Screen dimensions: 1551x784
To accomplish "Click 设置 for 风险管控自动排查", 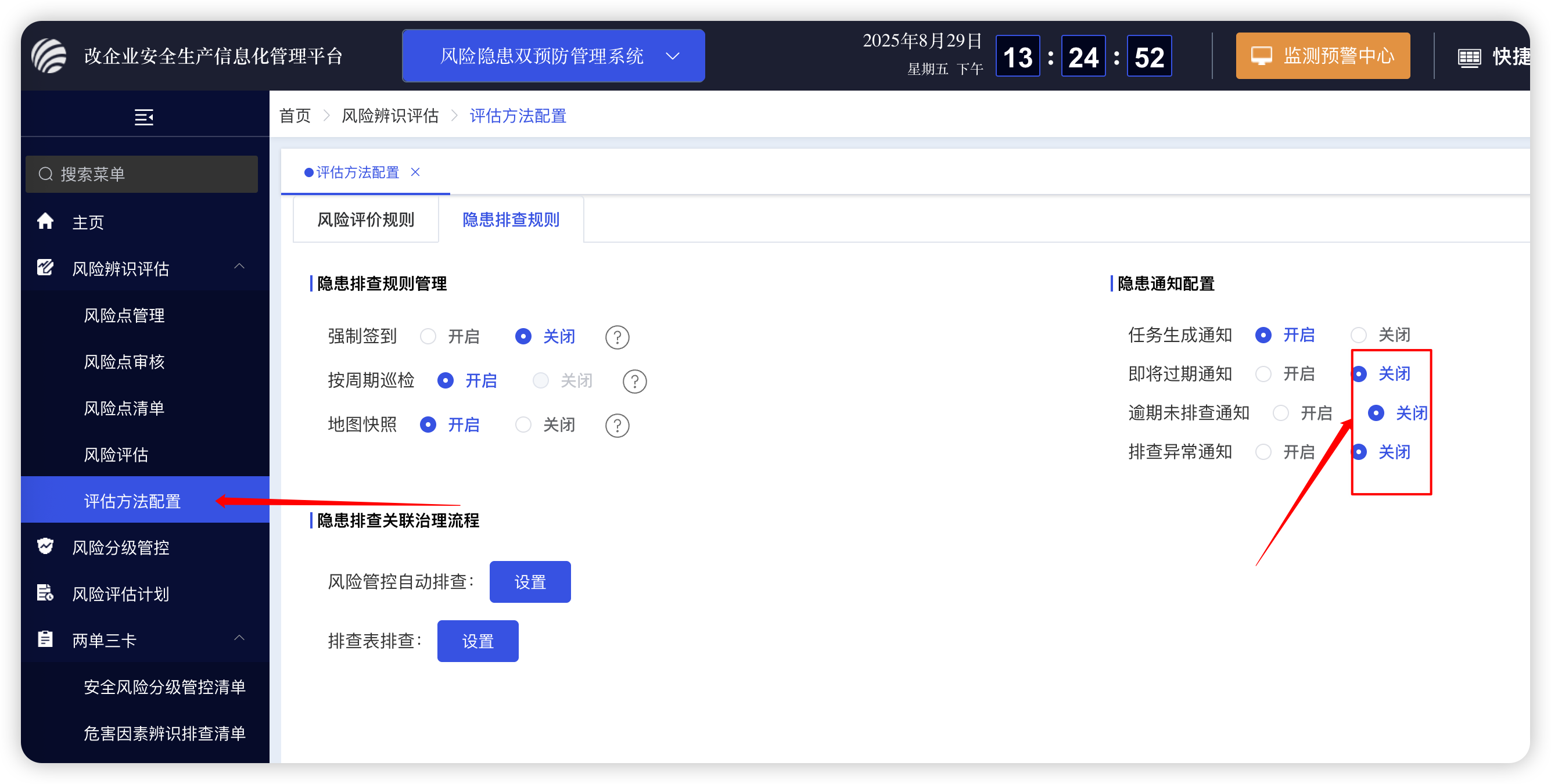I will (x=530, y=582).
